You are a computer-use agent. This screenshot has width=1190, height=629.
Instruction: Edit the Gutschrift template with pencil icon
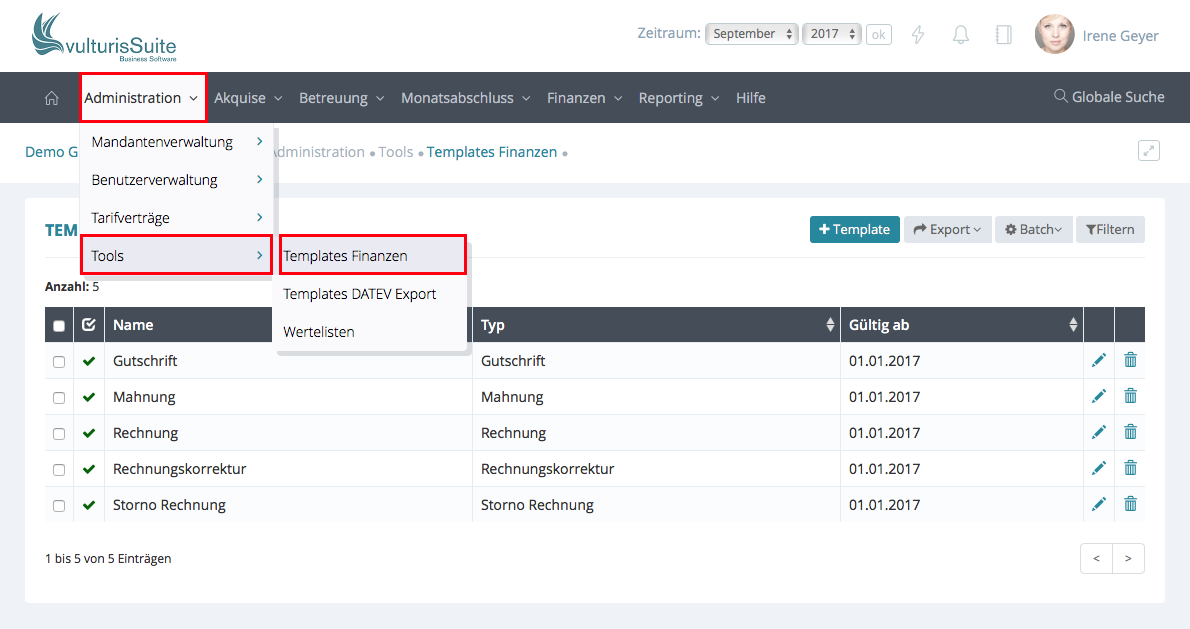1099,361
